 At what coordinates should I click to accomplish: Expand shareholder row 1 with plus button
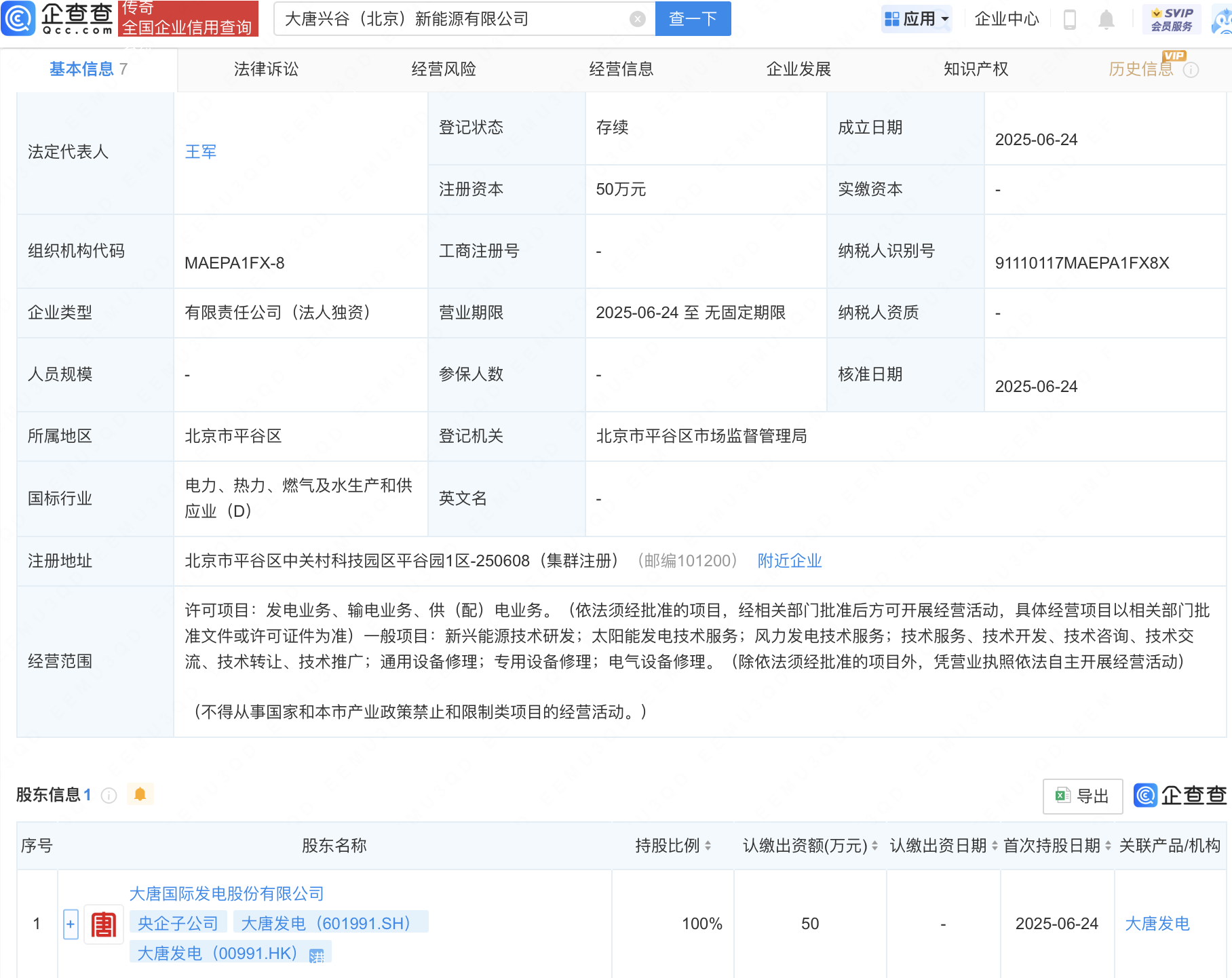pyautogui.click(x=71, y=924)
